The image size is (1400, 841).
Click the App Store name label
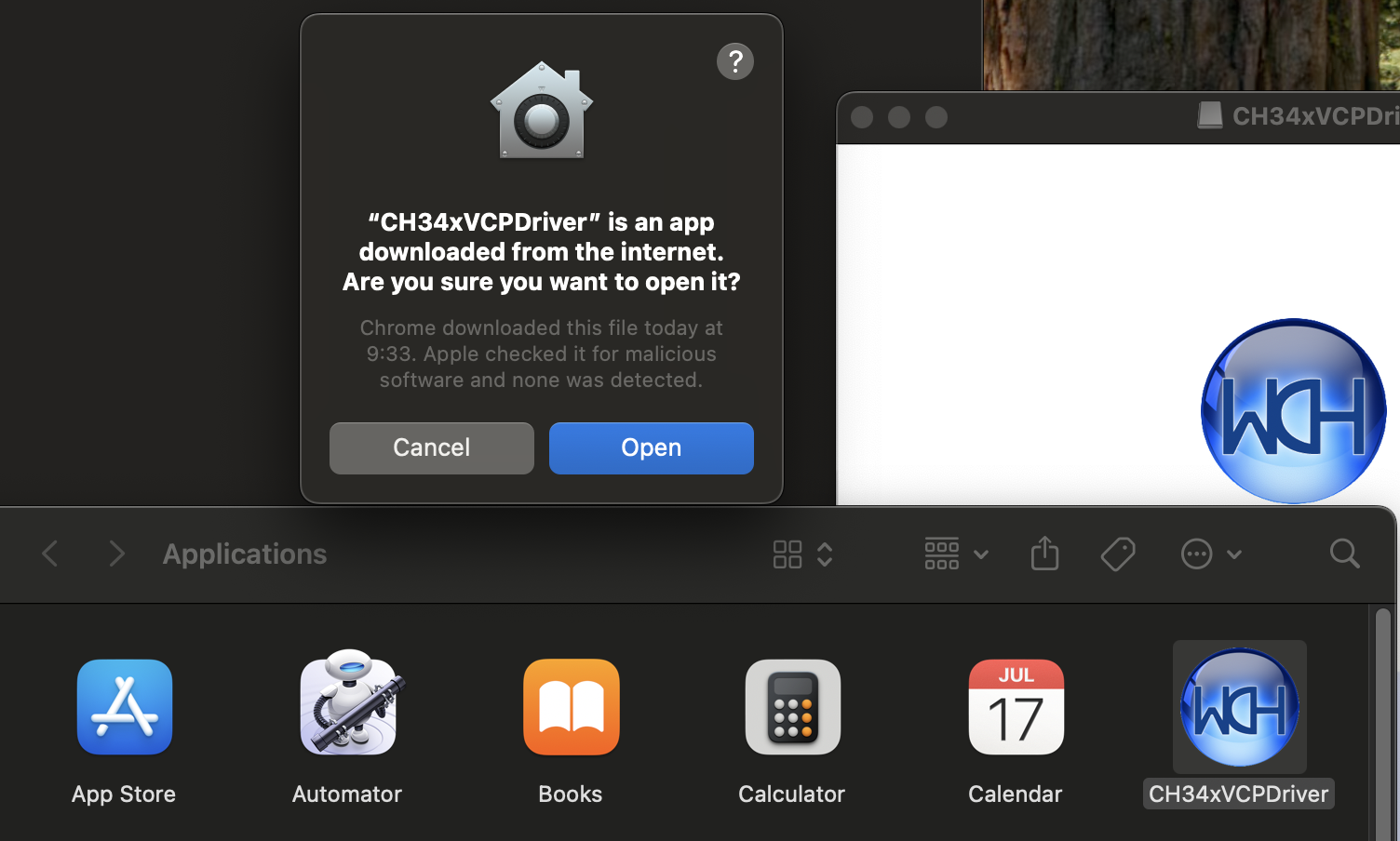pos(124,794)
